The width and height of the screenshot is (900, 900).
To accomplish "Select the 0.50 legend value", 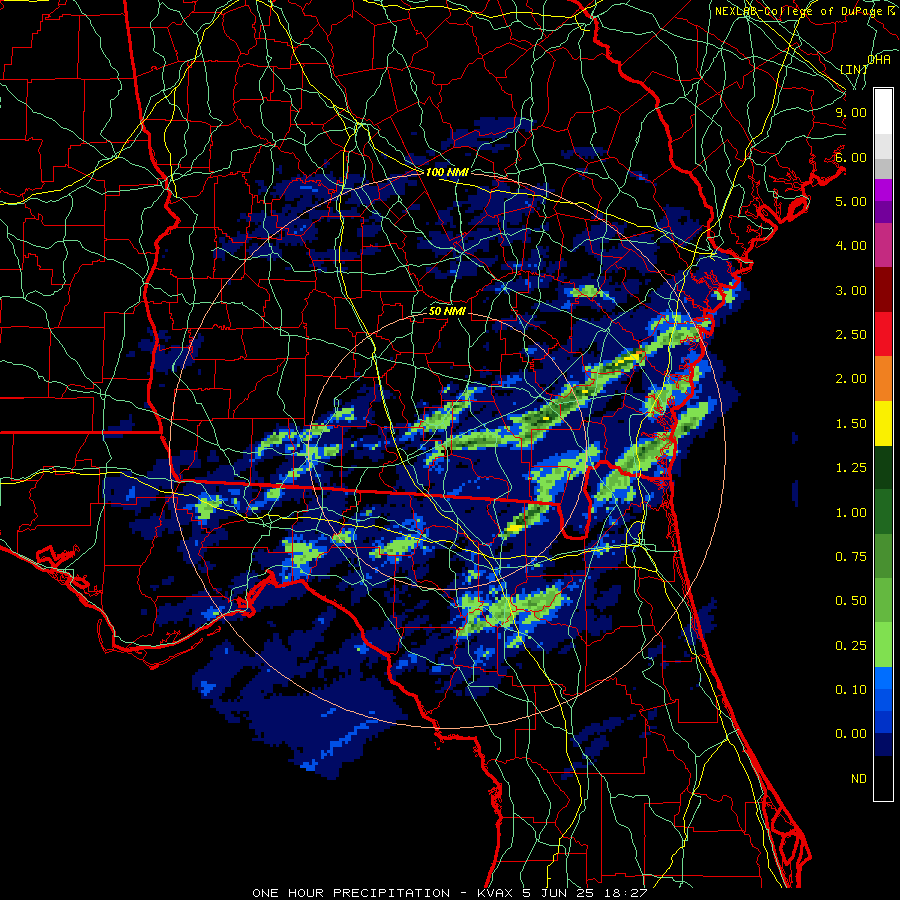I will pos(851,601).
